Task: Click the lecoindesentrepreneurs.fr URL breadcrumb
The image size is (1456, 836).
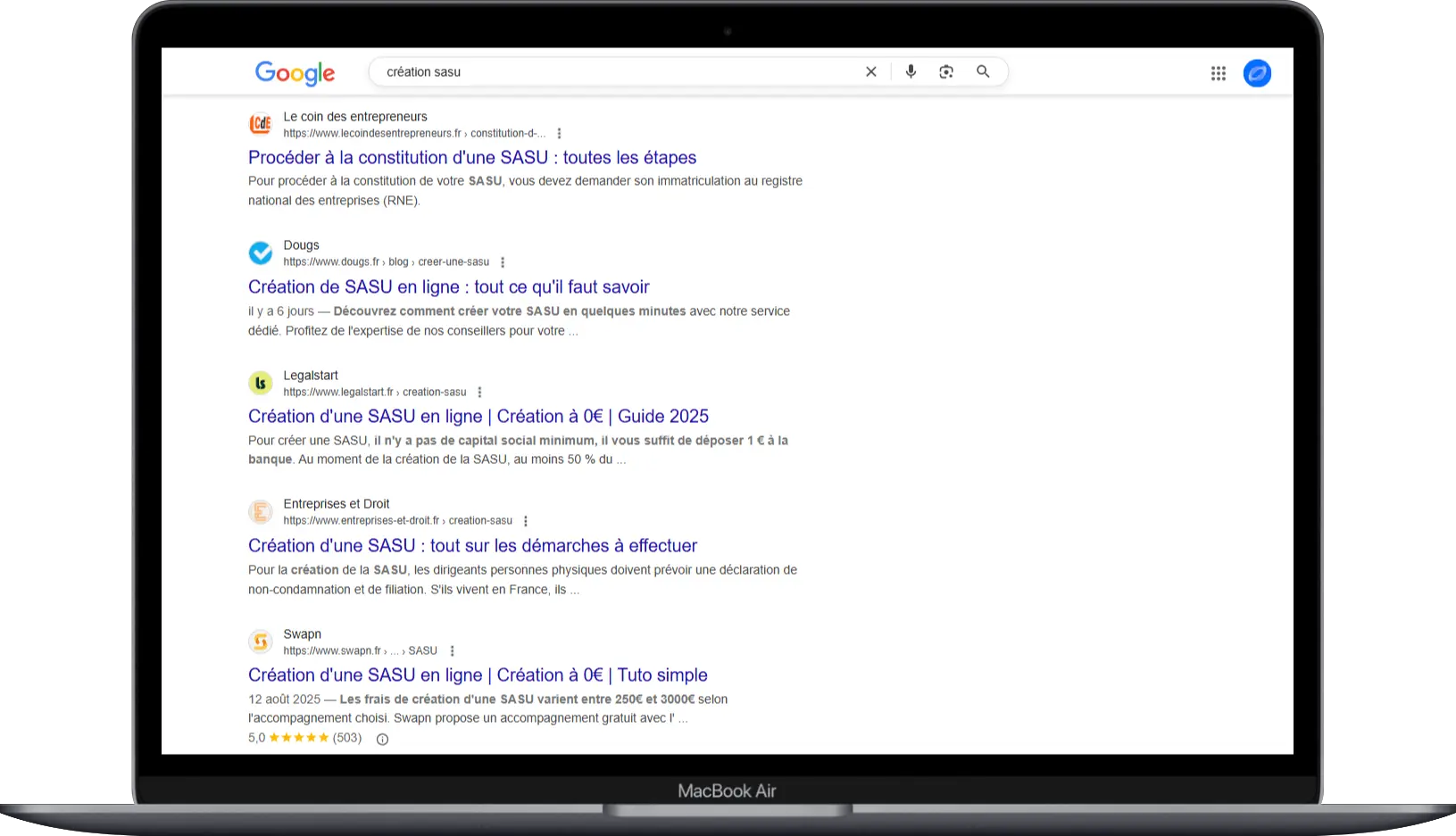Action: 414,134
